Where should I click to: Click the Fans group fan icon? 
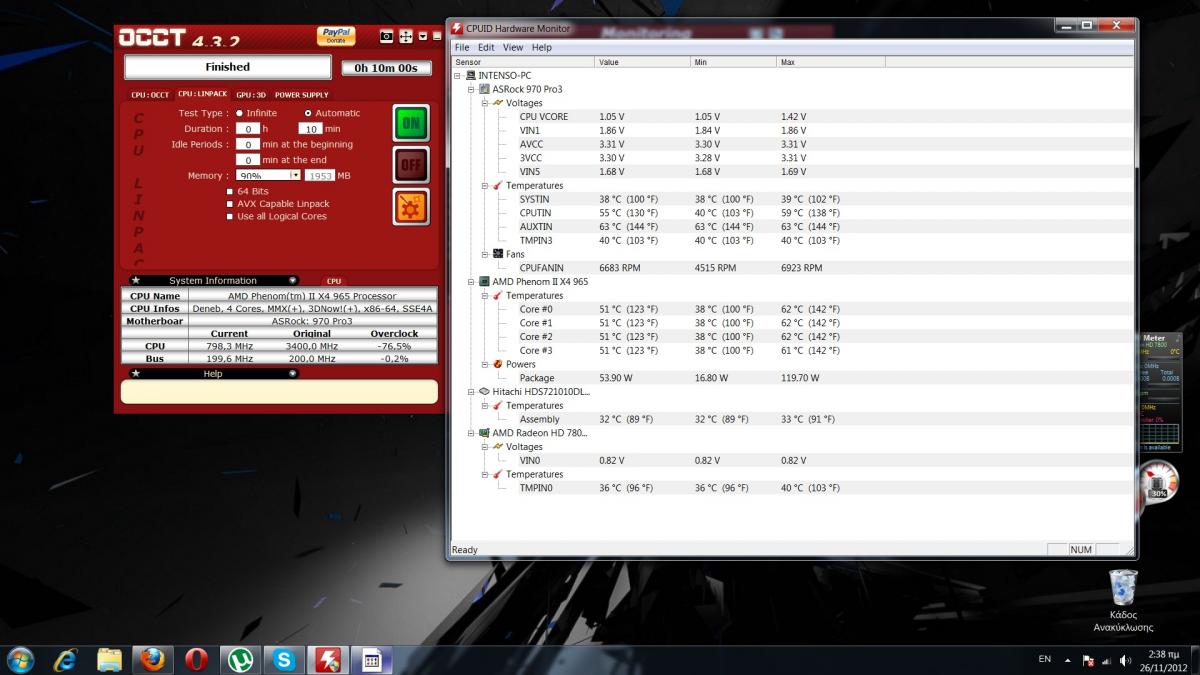pos(498,254)
